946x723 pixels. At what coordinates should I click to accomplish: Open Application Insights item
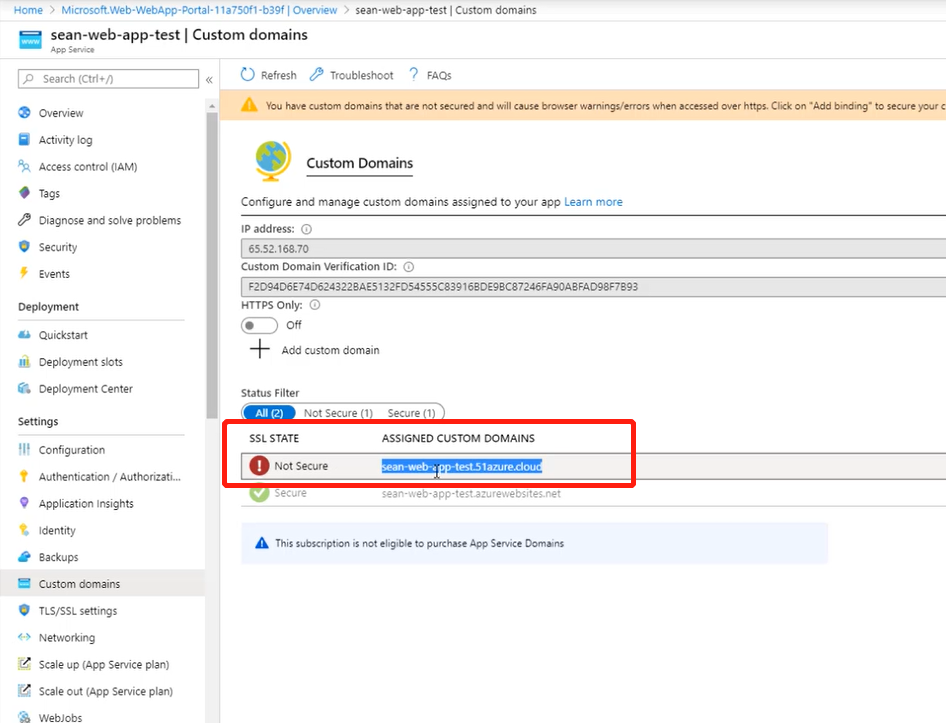click(86, 503)
